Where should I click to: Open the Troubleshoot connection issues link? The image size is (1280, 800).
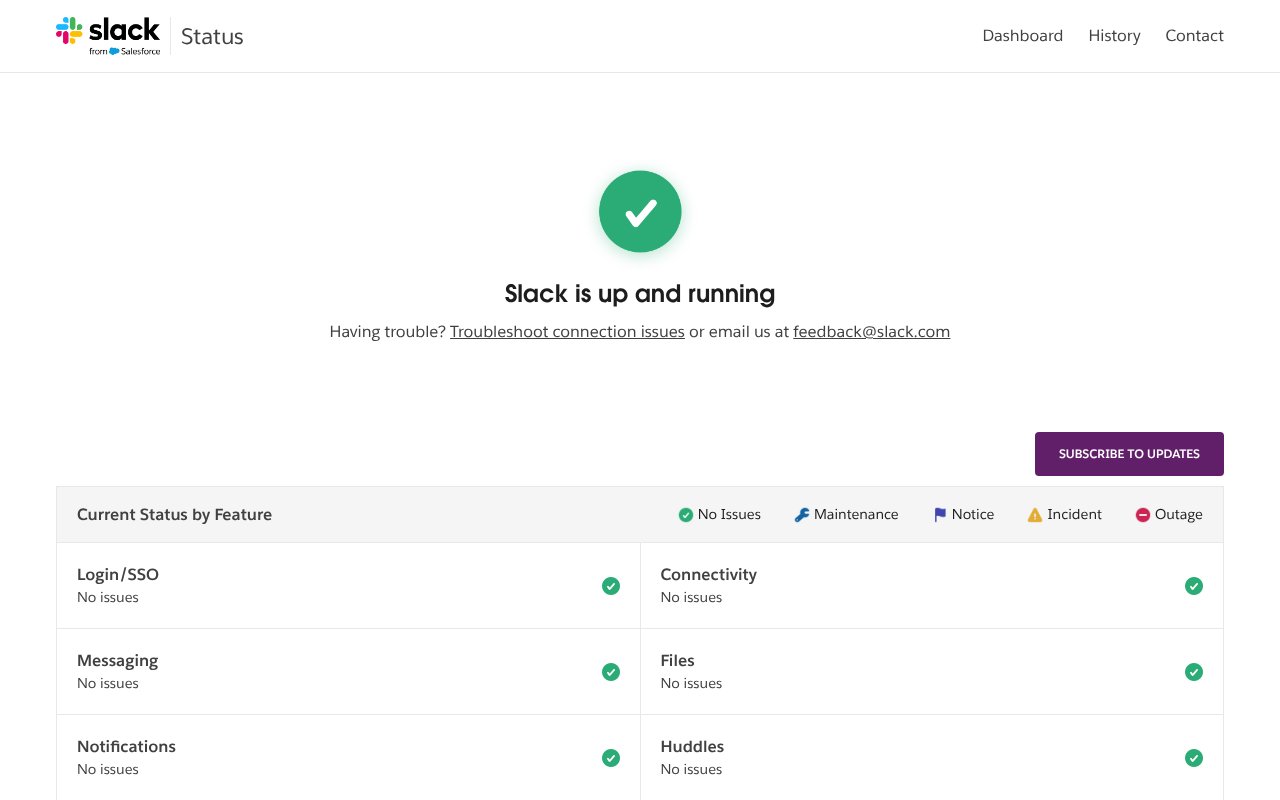[x=567, y=332]
